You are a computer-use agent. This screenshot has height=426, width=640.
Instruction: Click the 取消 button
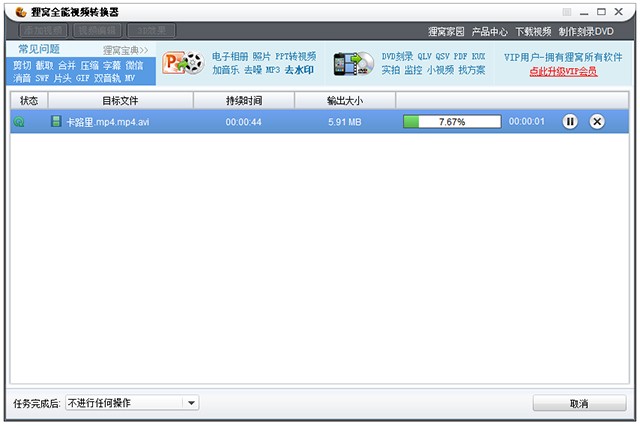pos(579,404)
